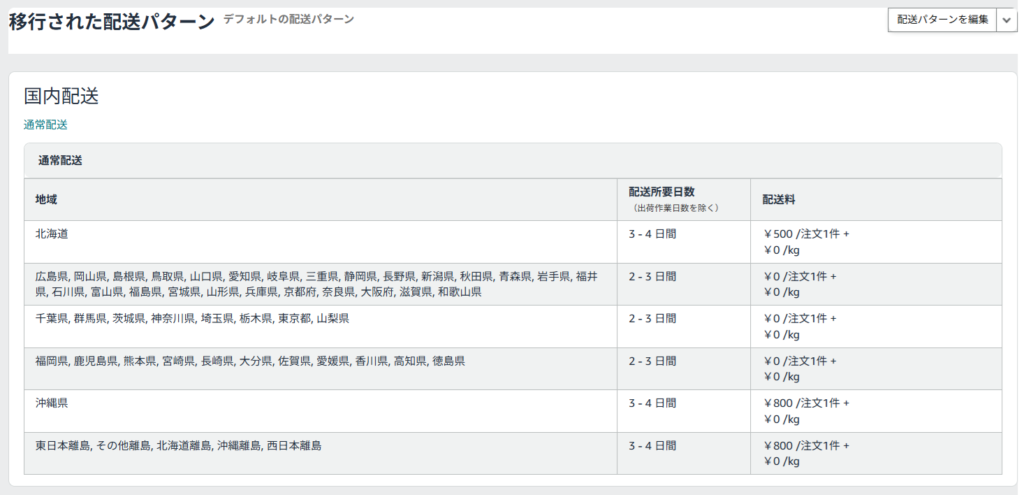1024x495 pixels.
Task: Click the 地域 column header
Action: (x=46, y=200)
